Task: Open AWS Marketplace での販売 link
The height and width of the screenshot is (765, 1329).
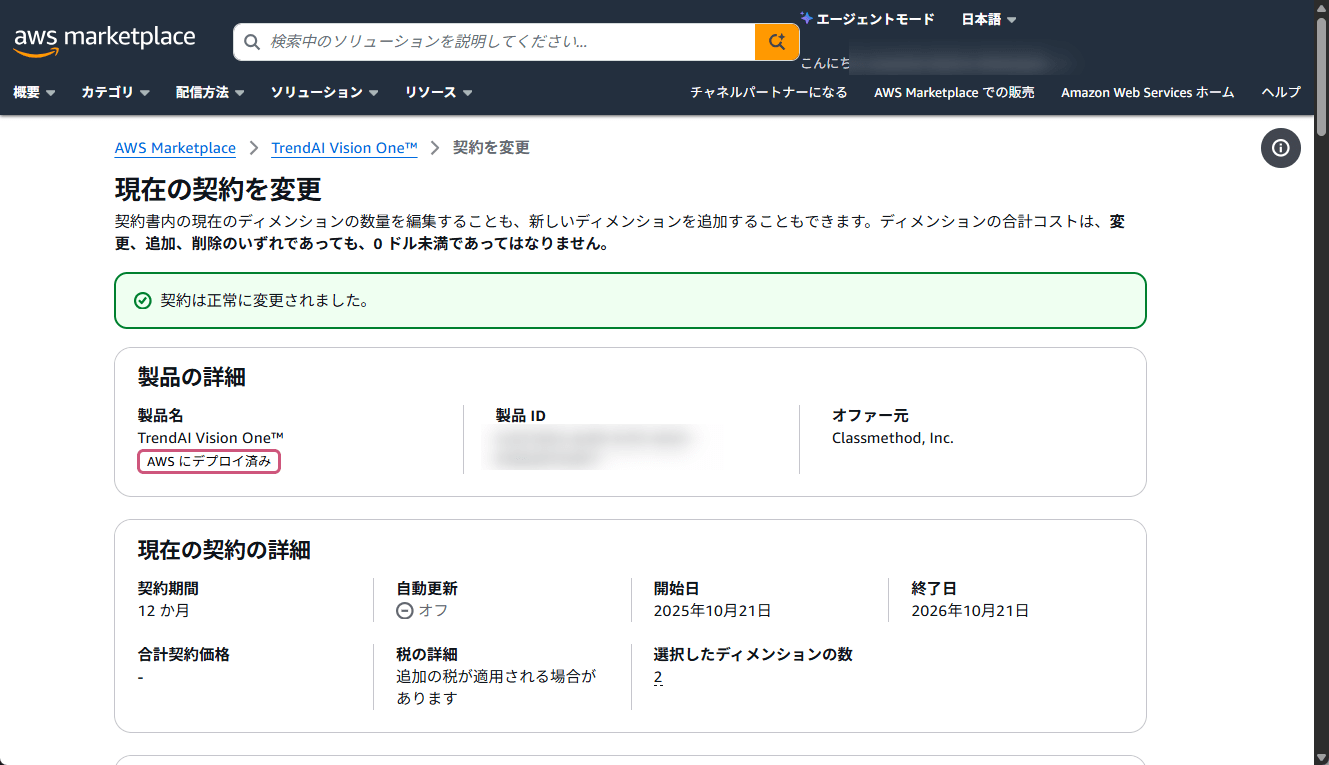Action: [x=954, y=92]
